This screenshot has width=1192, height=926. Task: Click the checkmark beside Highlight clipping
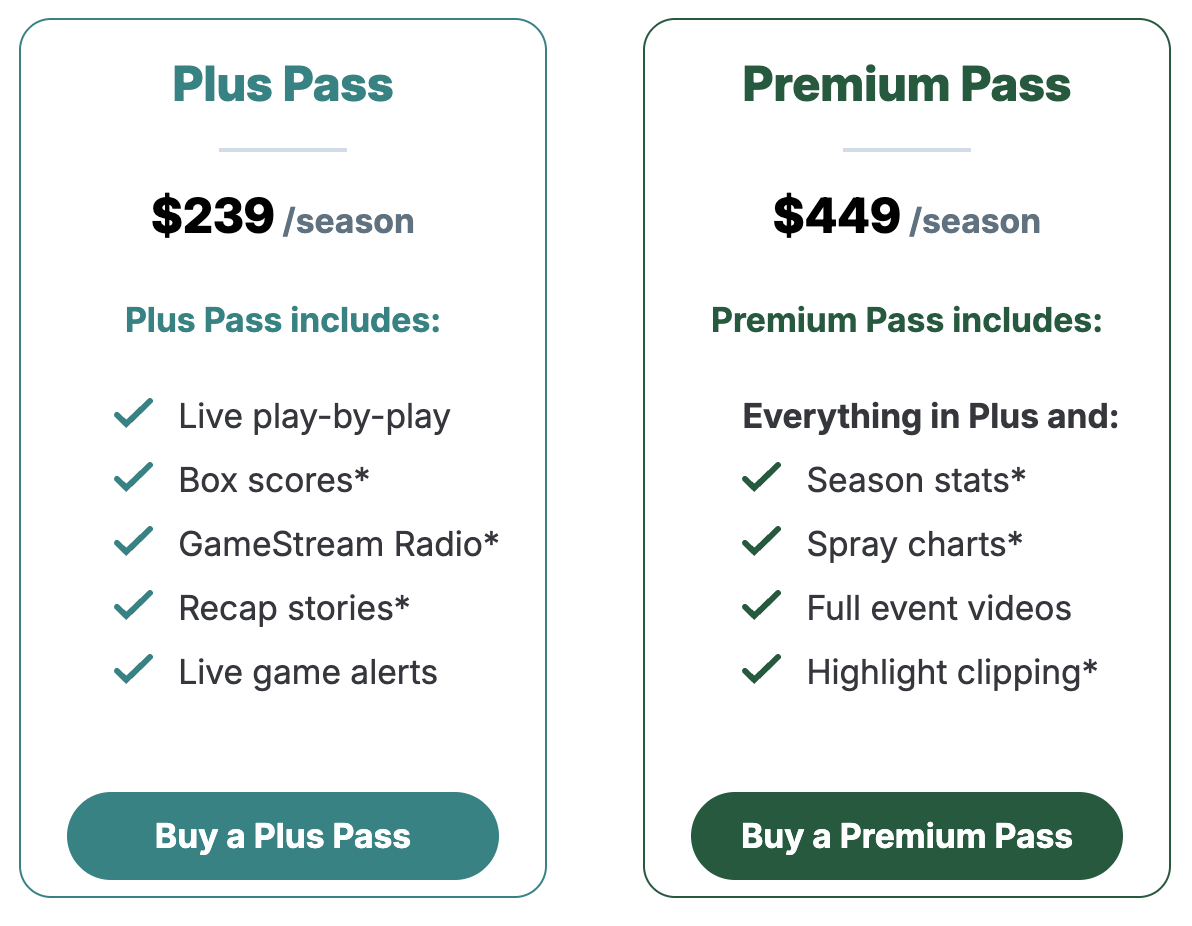pyautogui.click(x=761, y=670)
